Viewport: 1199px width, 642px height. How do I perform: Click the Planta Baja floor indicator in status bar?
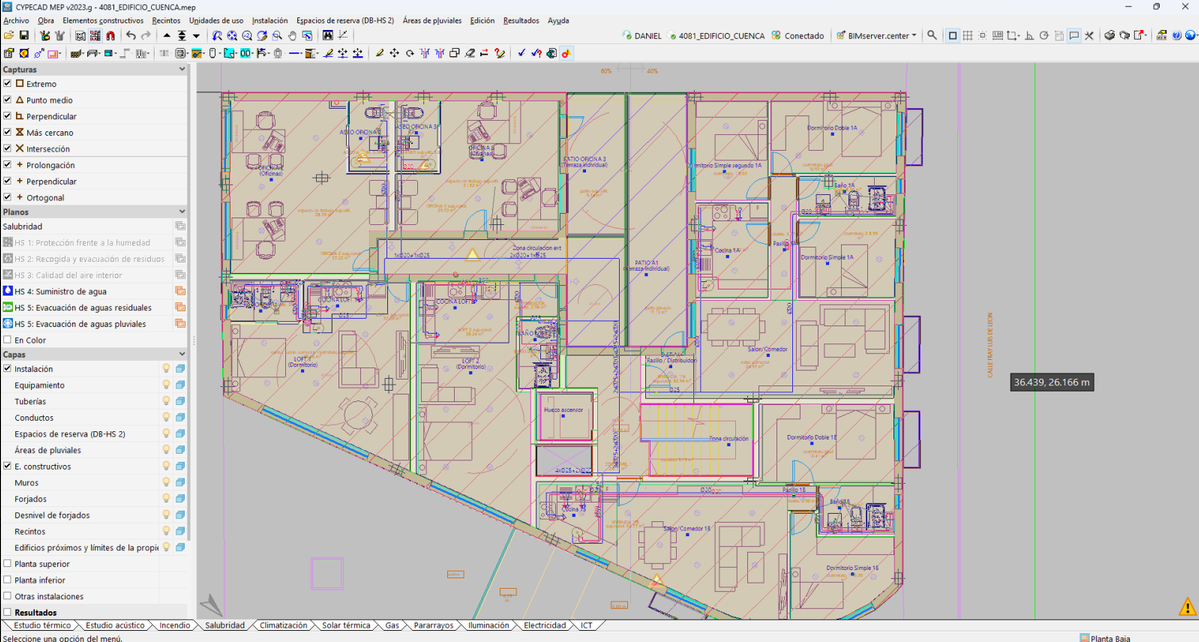coord(1106,638)
